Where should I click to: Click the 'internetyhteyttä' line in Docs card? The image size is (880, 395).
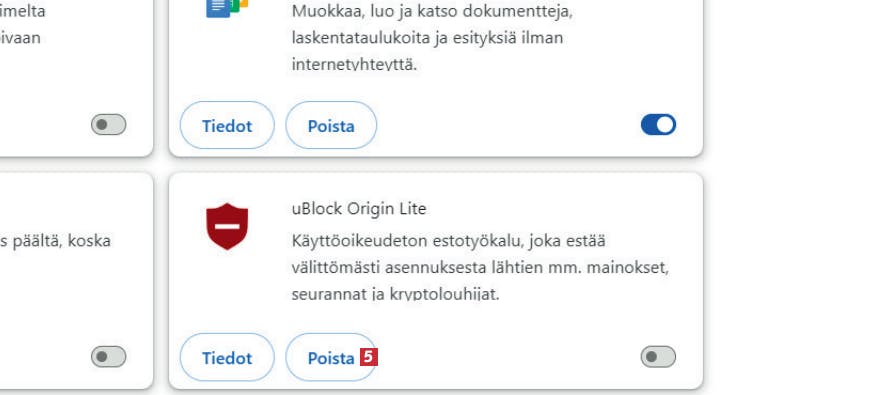click(x=354, y=64)
